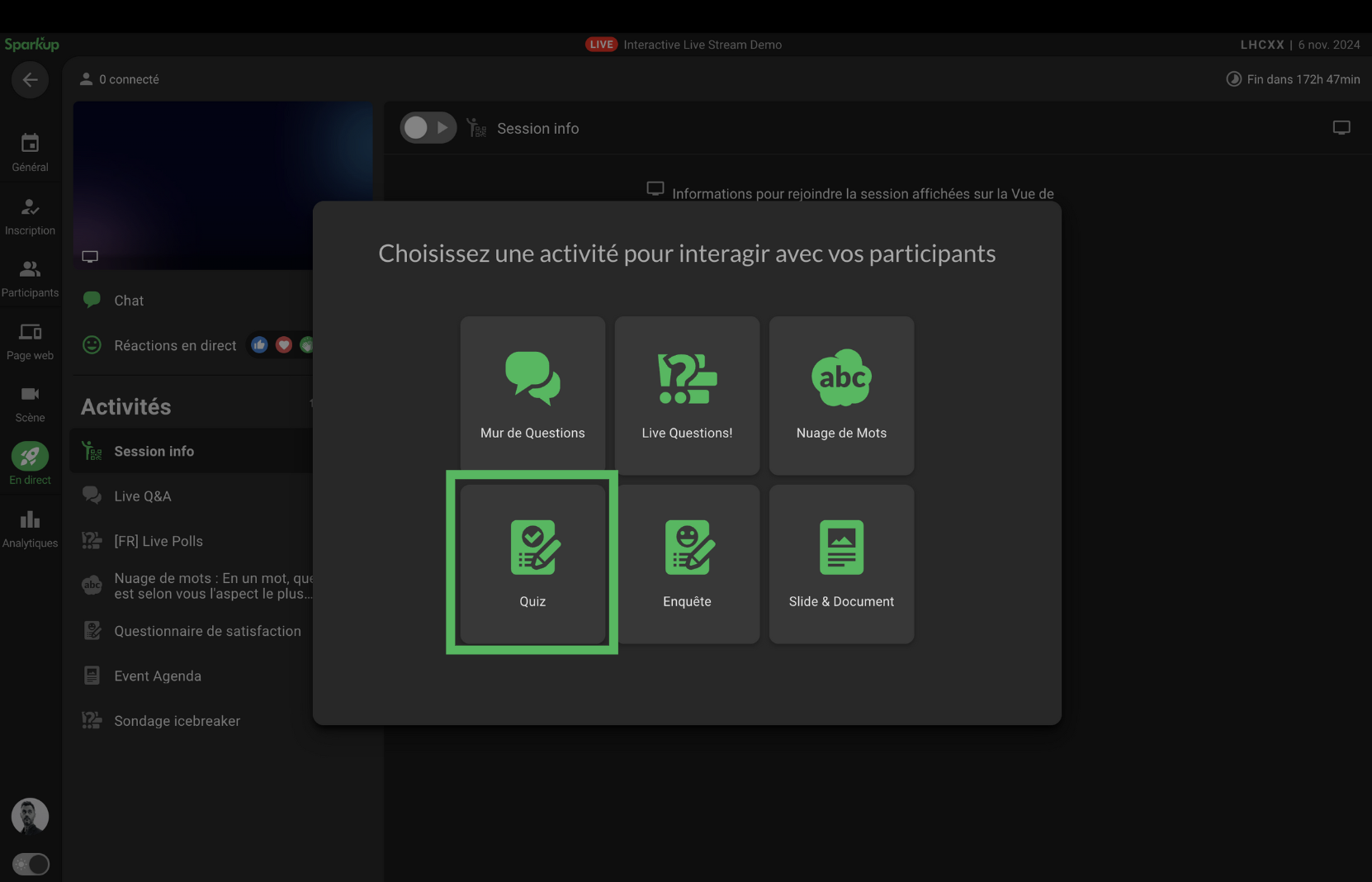Image resolution: width=1372 pixels, height=882 pixels.
Task: Open the Chat panel
Action: click(129, 301)
